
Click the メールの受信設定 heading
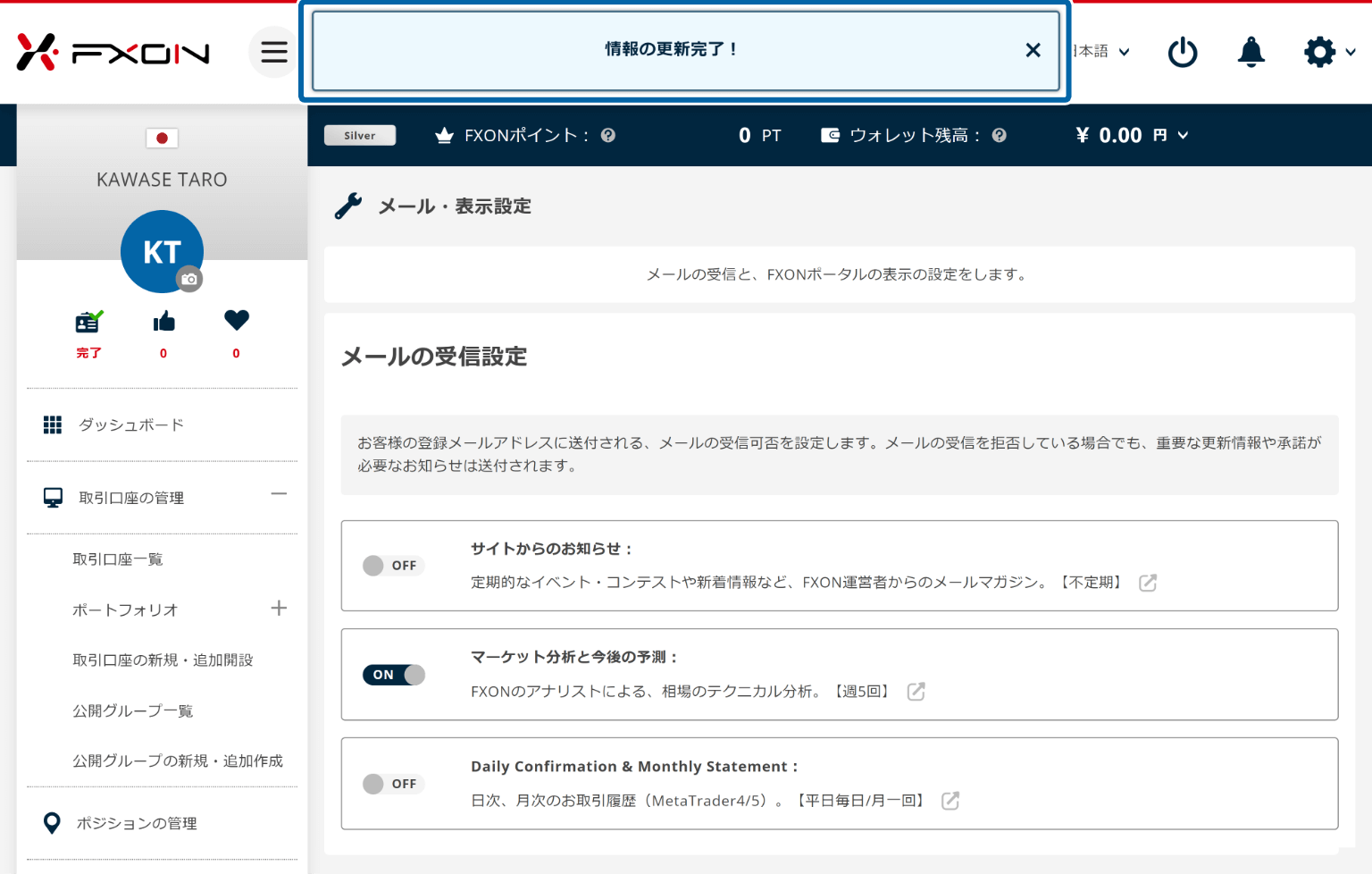(x=434, y=357)
